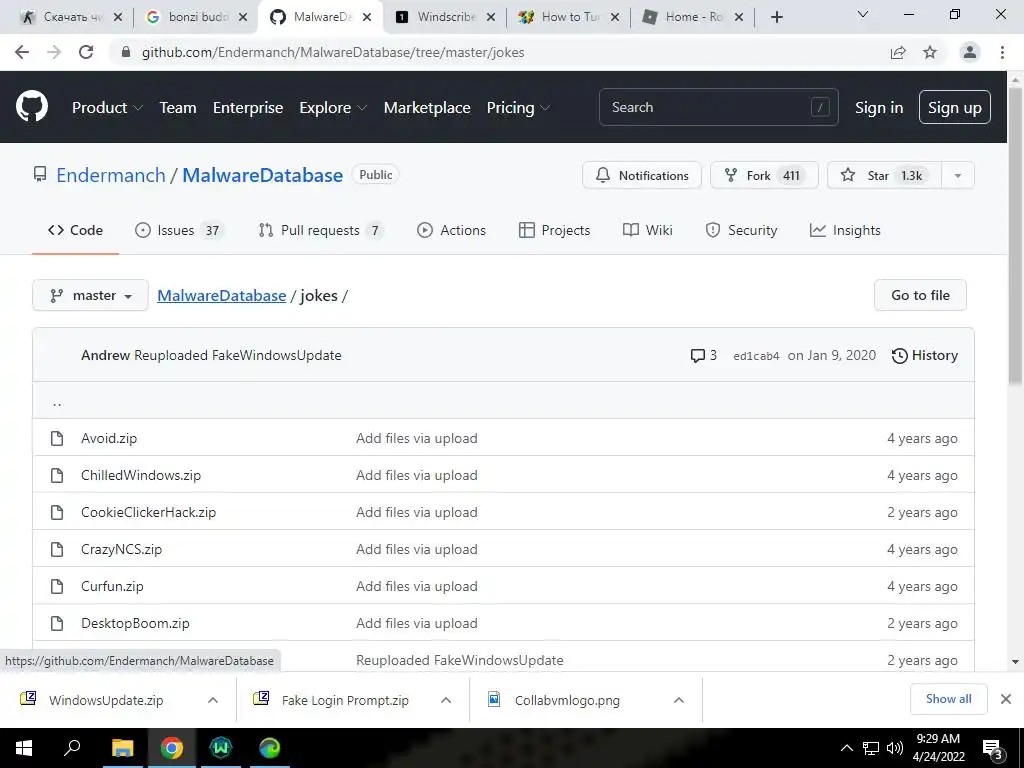
Task: Expand the Explore navigation menu
Action: [x=333, y=108]
